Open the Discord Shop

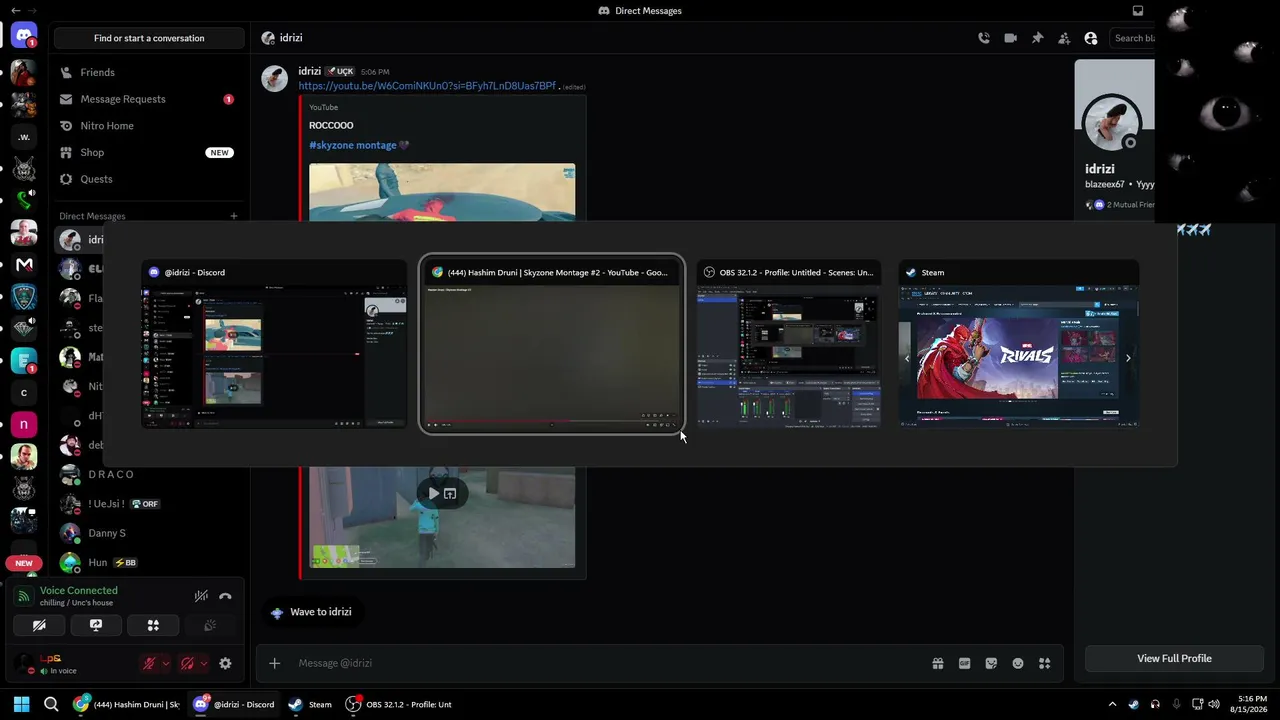pyautogui.click(x=149, y=152)
